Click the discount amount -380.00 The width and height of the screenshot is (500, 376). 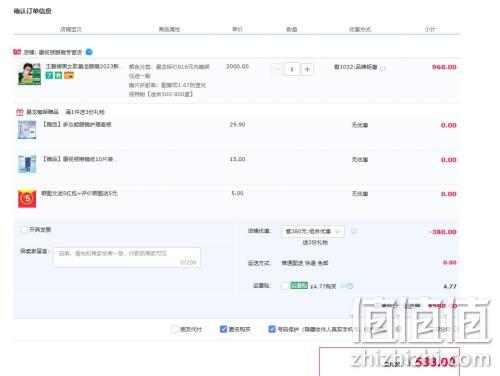(x=443, y=232)
